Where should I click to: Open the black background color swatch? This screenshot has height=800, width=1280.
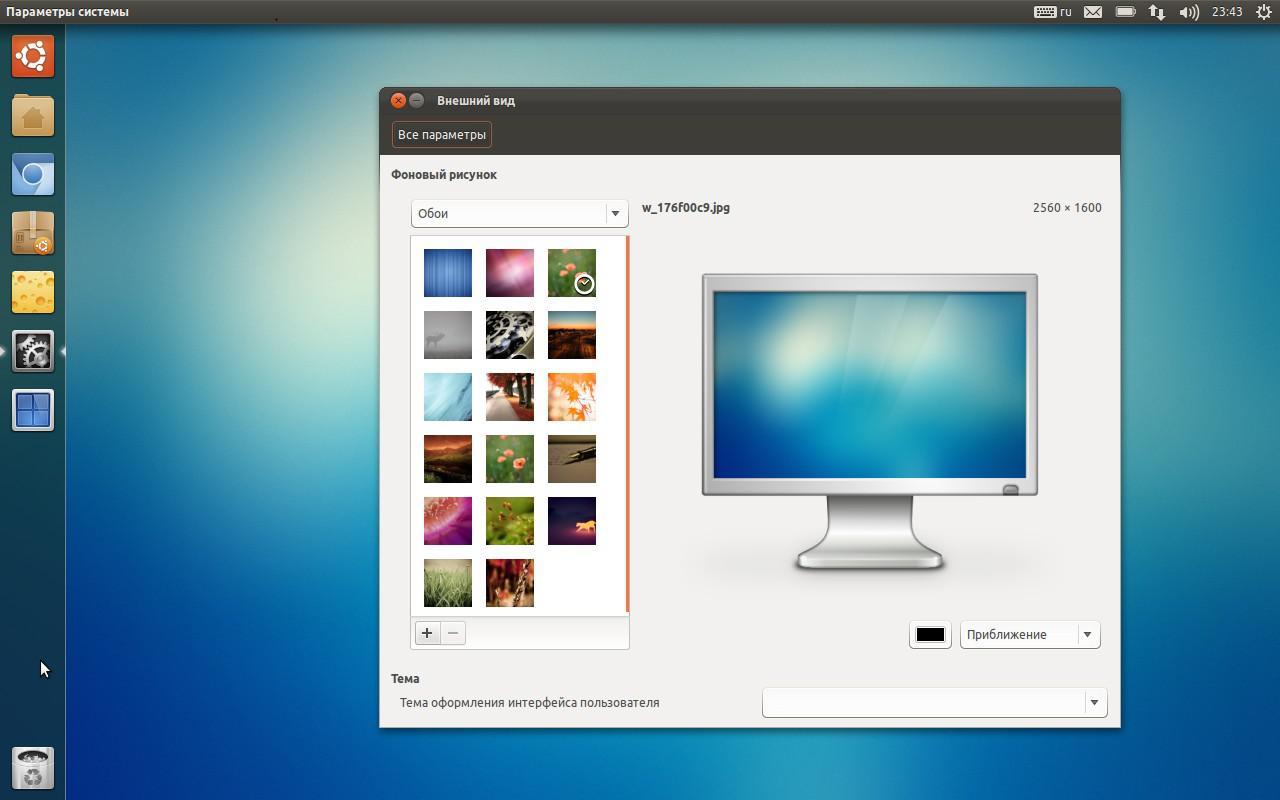click(x=929, y=634)
